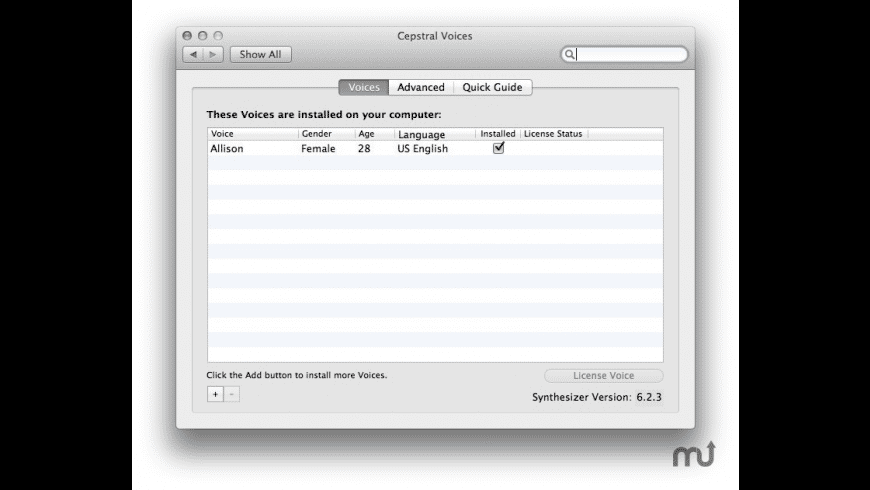Go back with the left arrow button

pos(193,54)
